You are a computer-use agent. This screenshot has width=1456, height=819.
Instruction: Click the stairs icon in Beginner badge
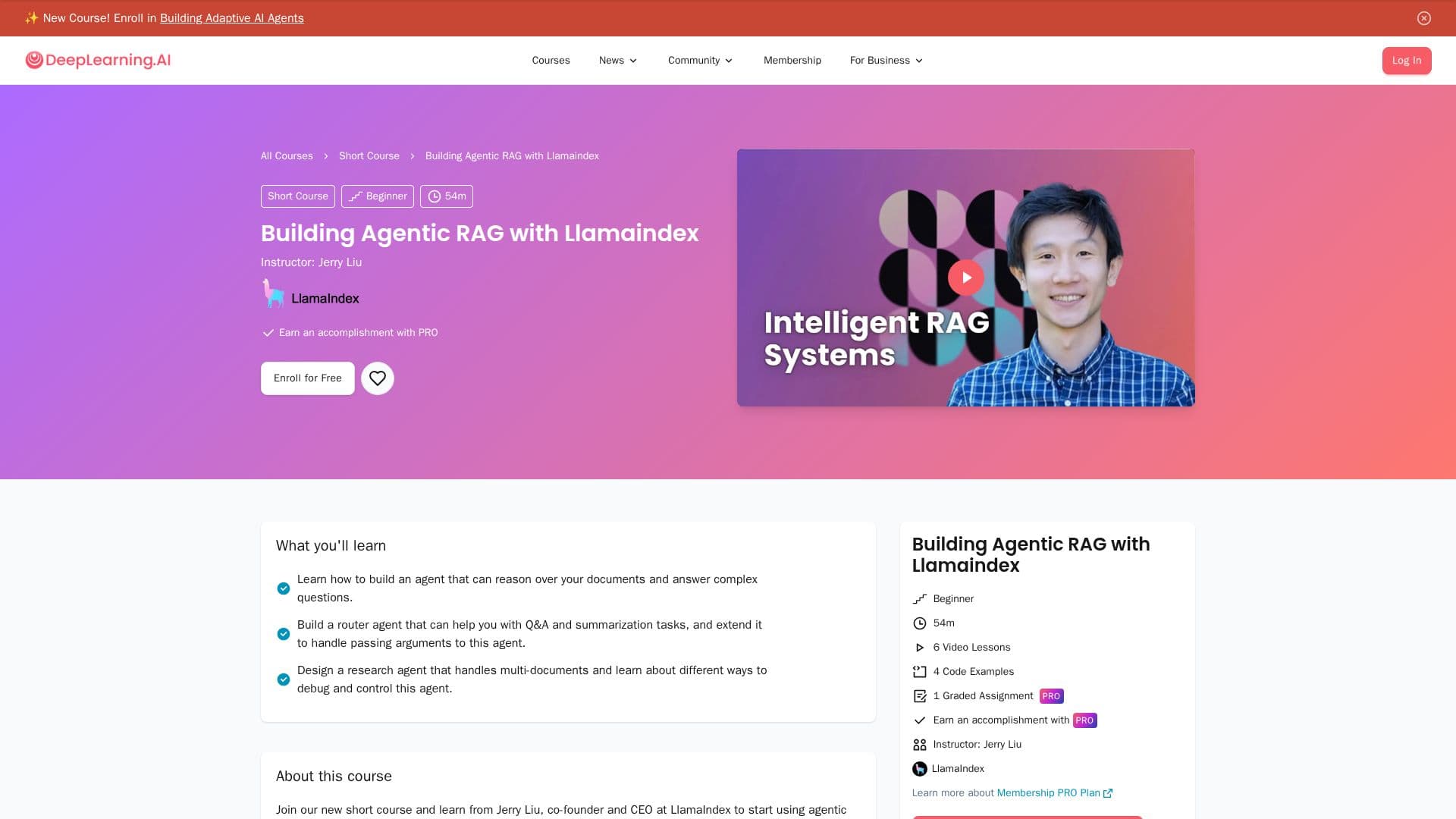pos(356,196)
